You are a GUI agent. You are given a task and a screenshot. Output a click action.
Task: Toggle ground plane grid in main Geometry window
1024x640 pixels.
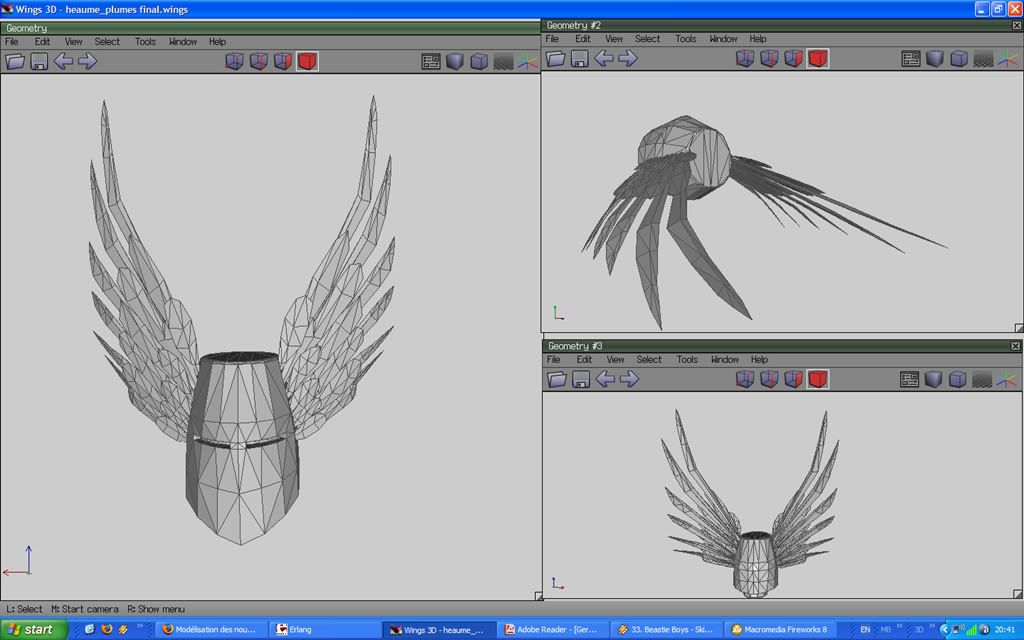pos(503,61)
